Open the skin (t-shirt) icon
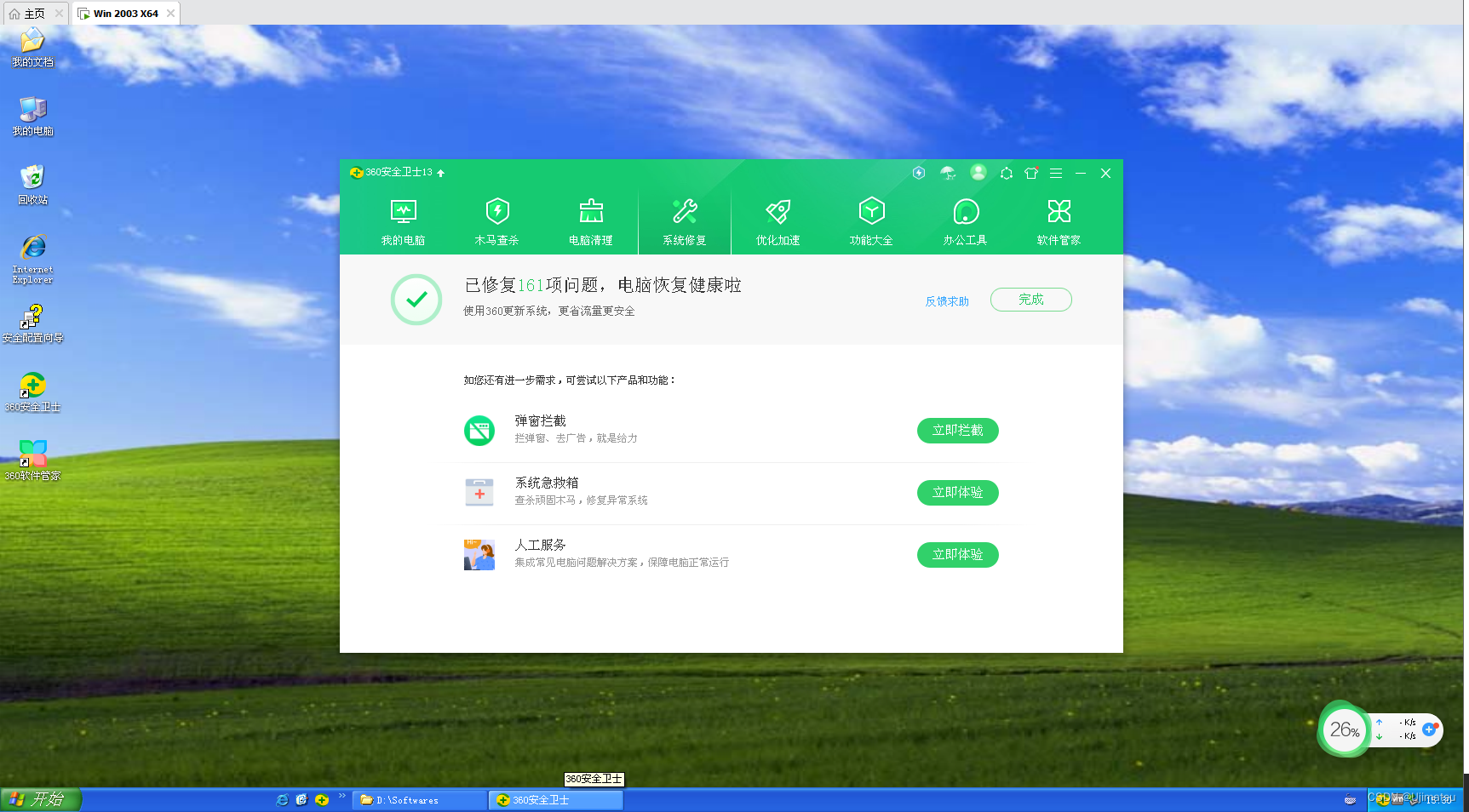The height and width of the screenshot is (812, 1469). (1031, 173)
